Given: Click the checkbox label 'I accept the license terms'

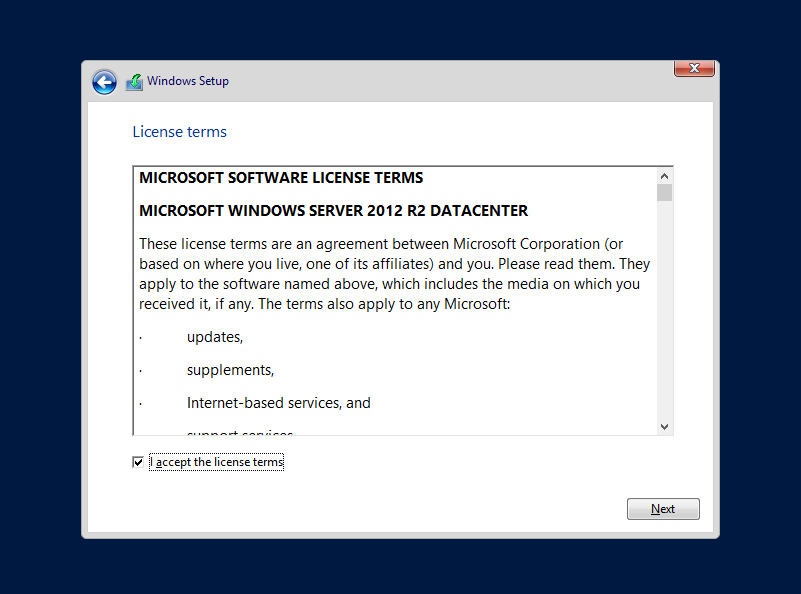Looking at the screenshot, I should pyautogui.click(x=216, y=461).
